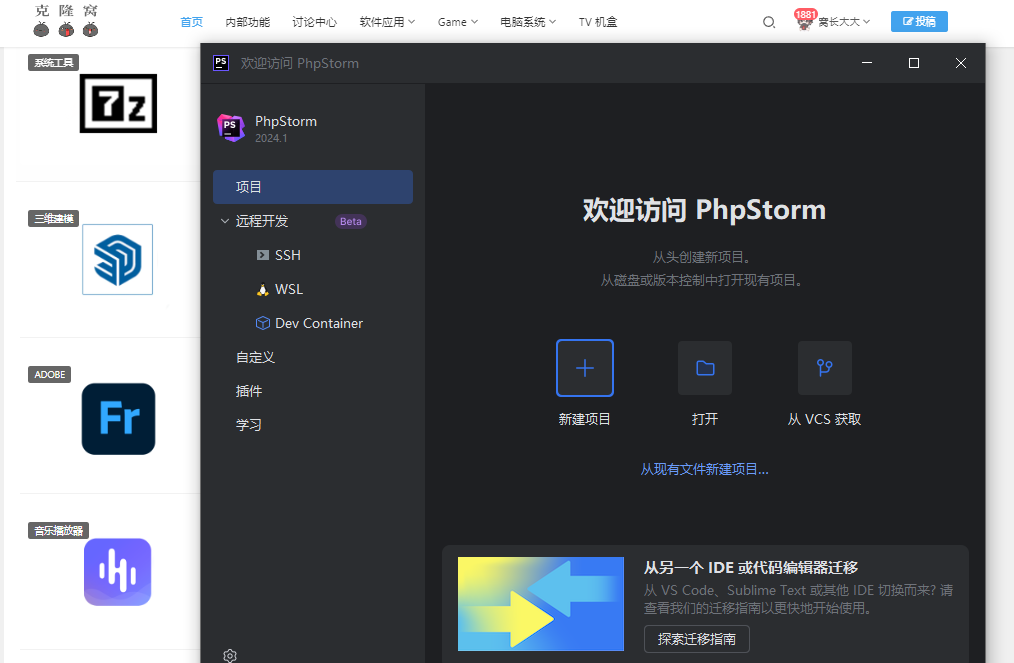This screenshot has width=1014, height=663.
Task: Open the 电脑系统 dropdown menu
Action: tap(528, 22)
